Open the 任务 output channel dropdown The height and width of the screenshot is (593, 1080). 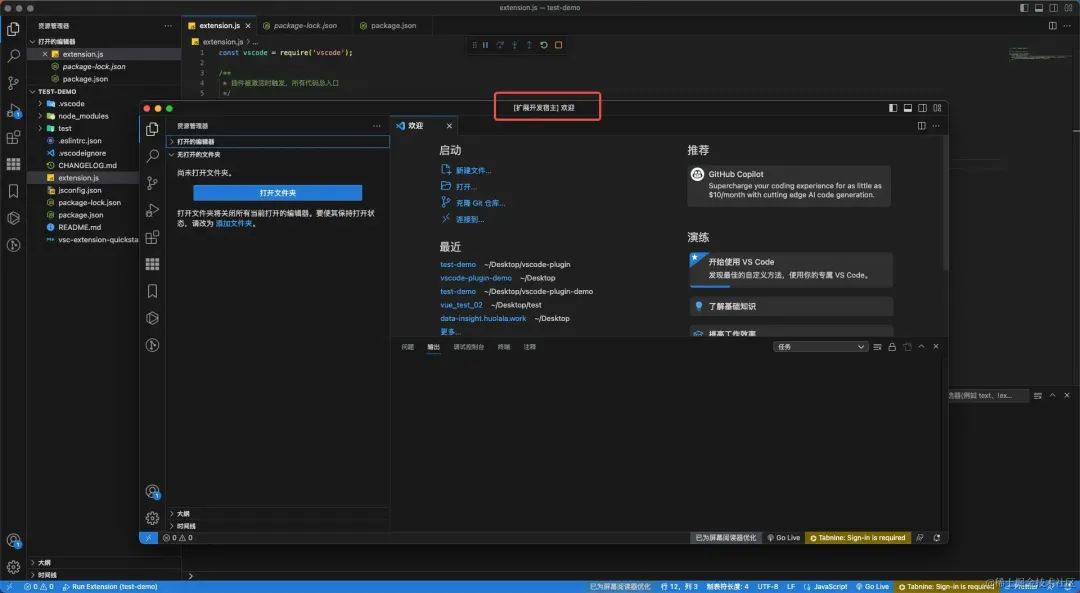820,347
